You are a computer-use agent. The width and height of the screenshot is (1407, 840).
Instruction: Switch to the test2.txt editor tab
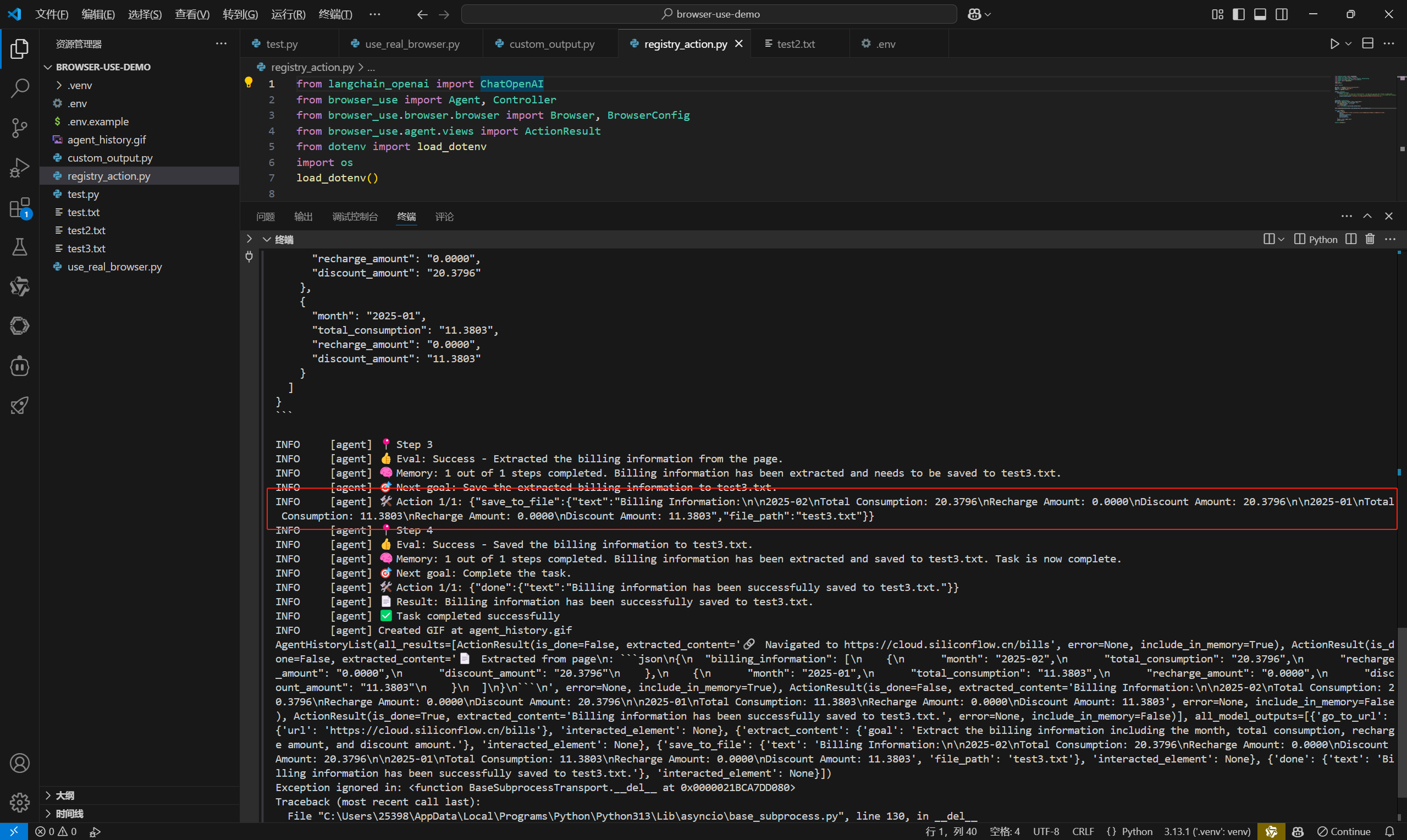tap(795, 44)
